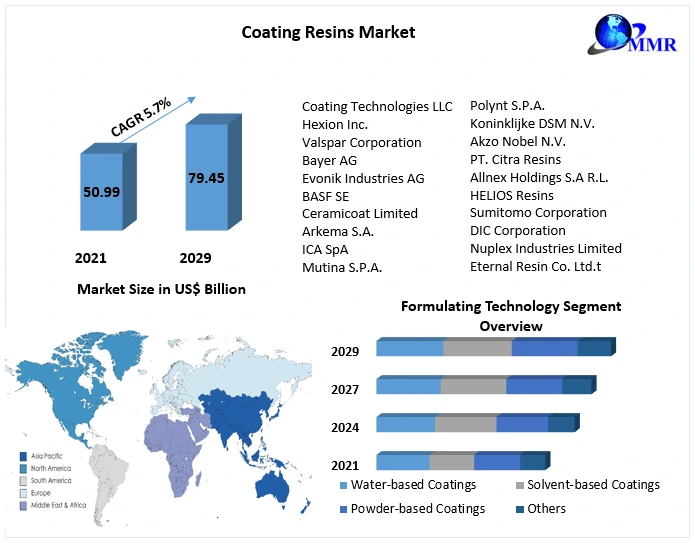The image size is (695, 543).
Task: Click the CAGR 5.7% label
Action: tap(141, 117)
